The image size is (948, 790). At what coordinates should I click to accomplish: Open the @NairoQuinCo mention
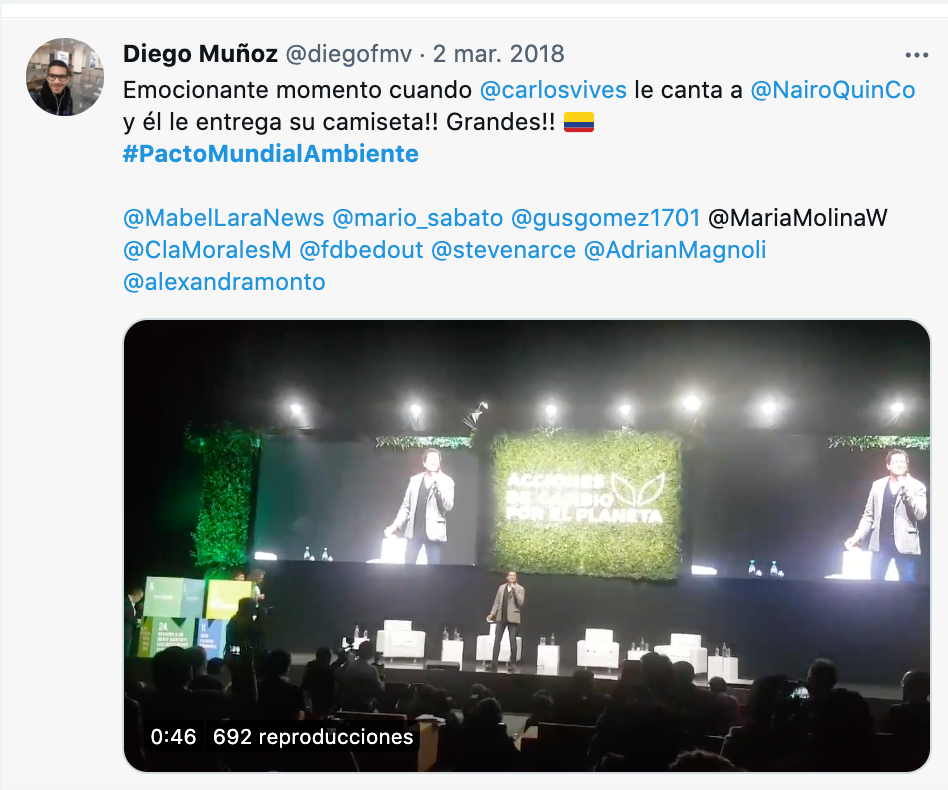(x=833, y=90)
